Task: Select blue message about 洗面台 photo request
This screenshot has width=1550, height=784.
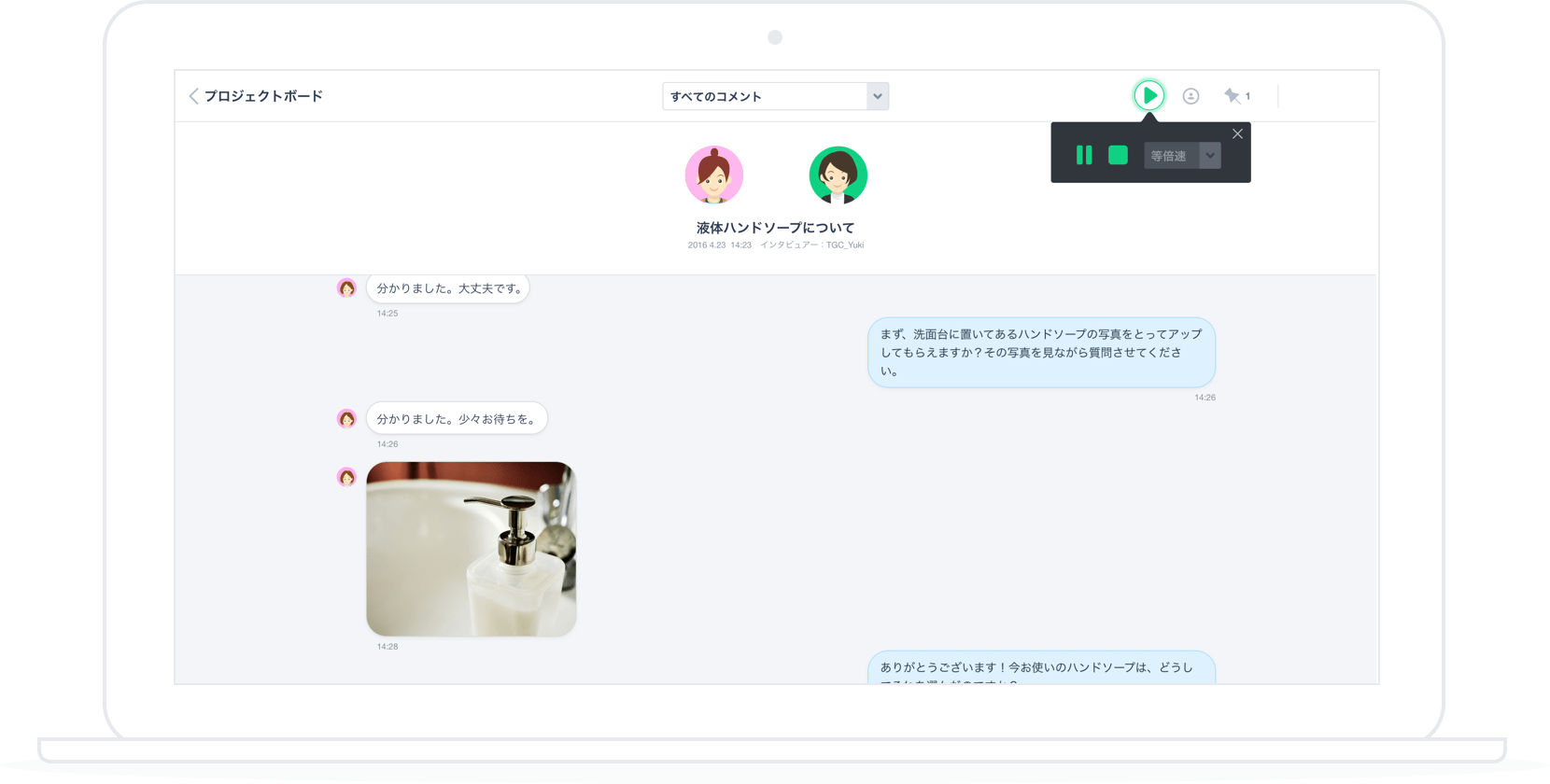Action: click(x=1041, y=352)
